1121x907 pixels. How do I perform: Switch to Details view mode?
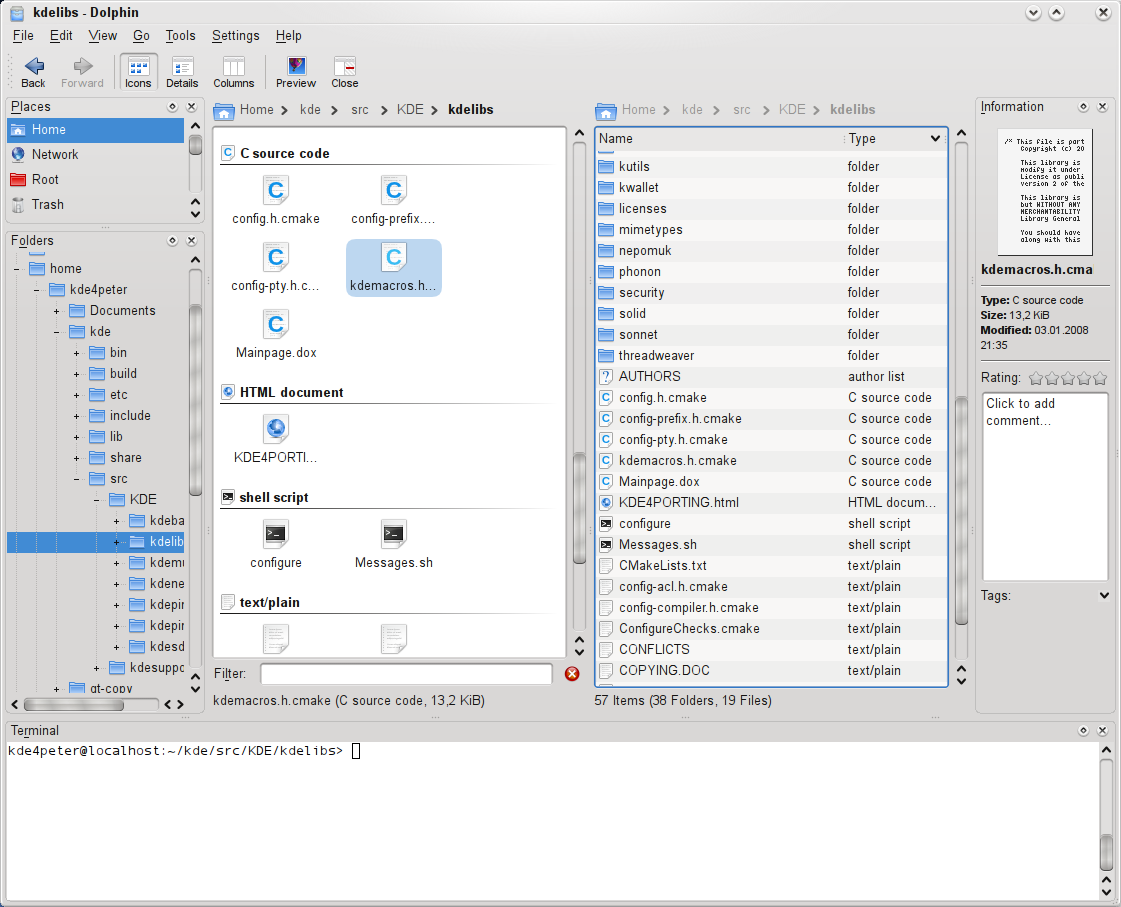tap(182, 72)
